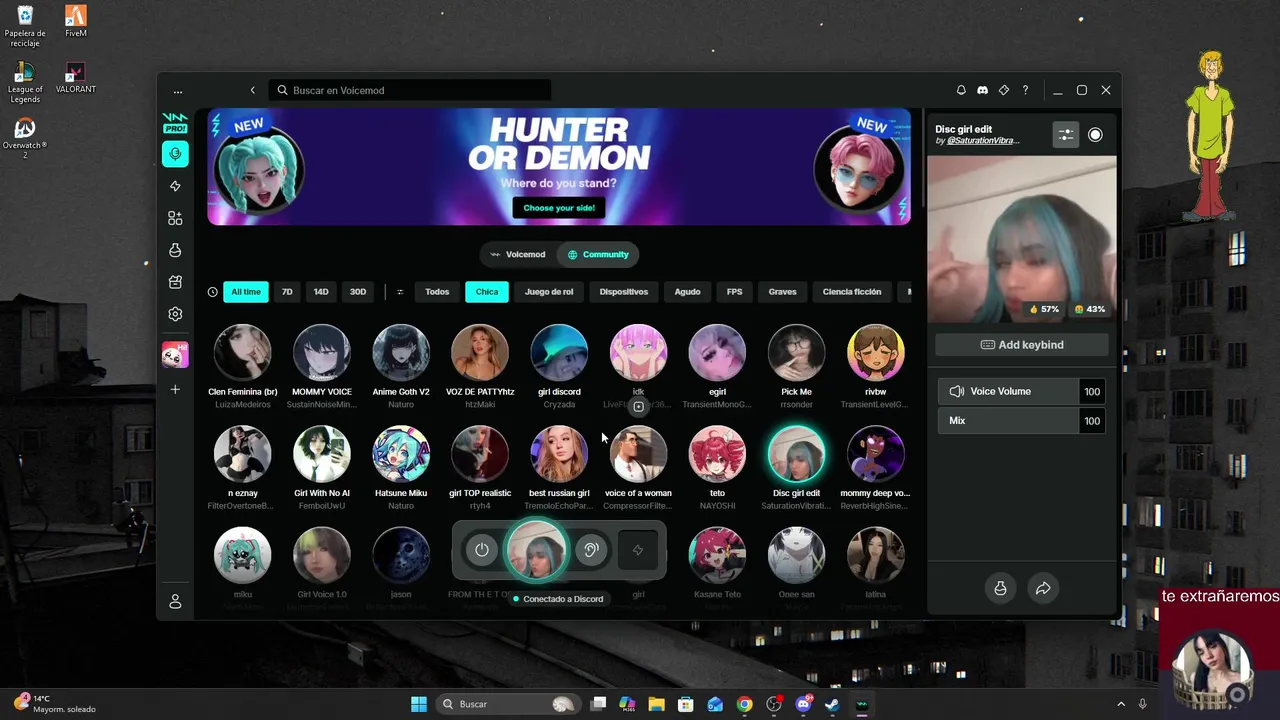Click the pink Hi! character icon in sidebar
This screenshot has width=1280, height=720.
click(175, 354)
